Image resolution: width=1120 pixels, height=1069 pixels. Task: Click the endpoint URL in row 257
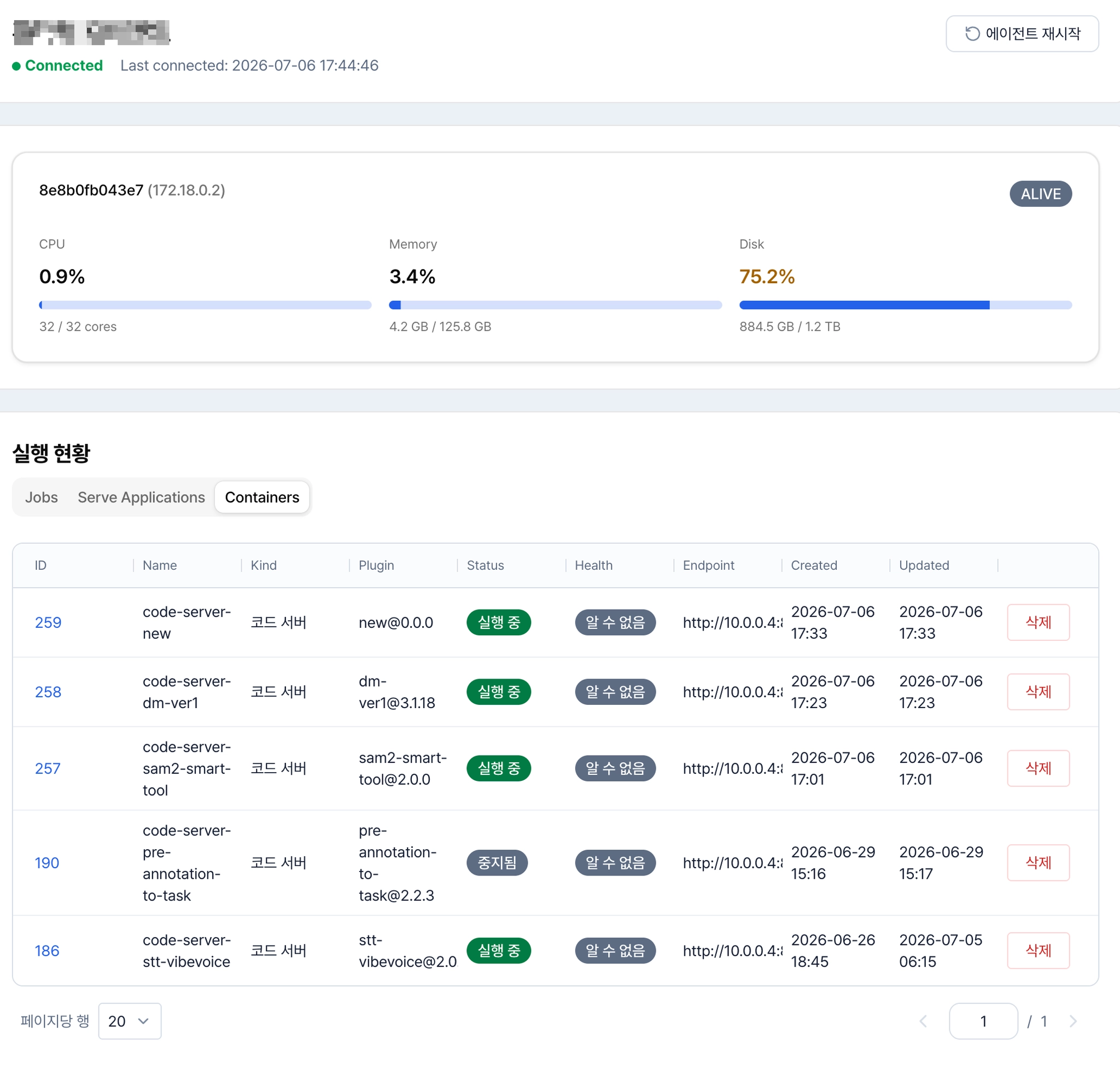coord(732,768)
